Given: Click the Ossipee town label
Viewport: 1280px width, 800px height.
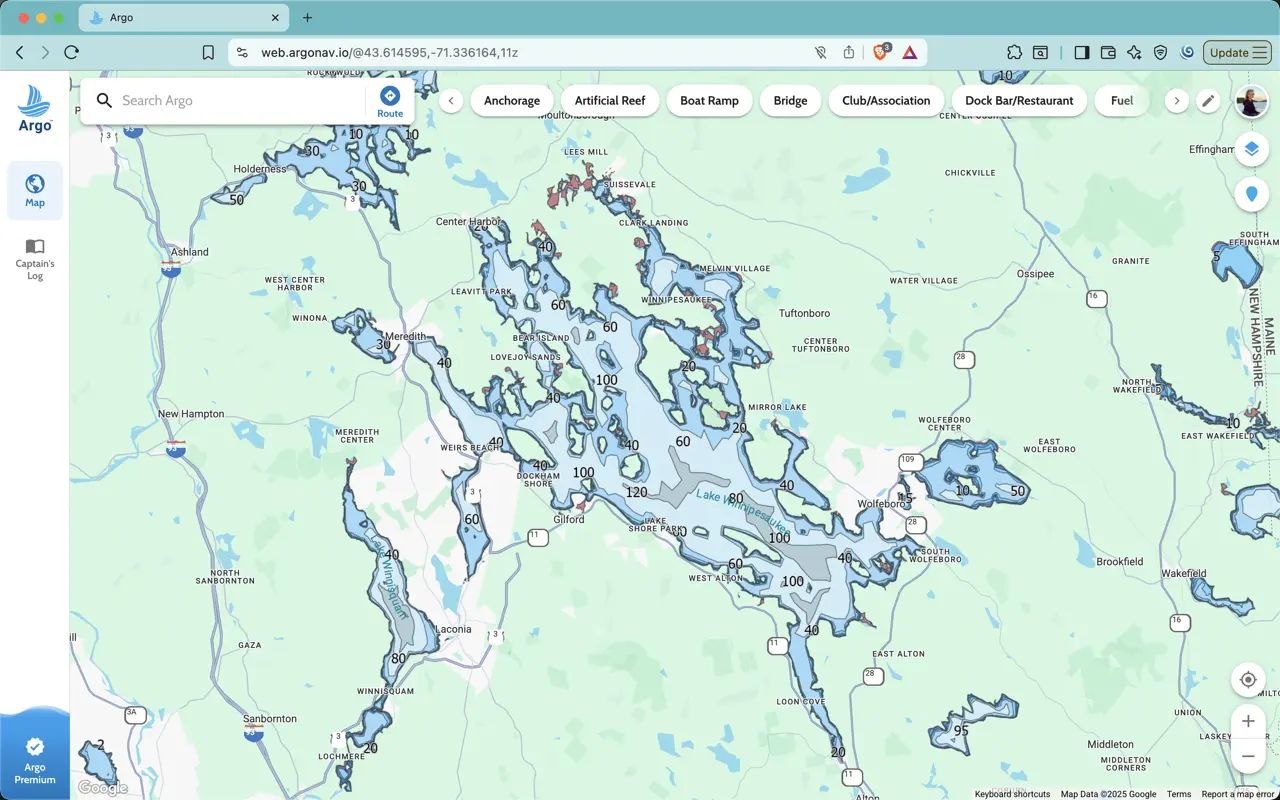Looking at the screenshot, I should click(x=1035, y=273).
